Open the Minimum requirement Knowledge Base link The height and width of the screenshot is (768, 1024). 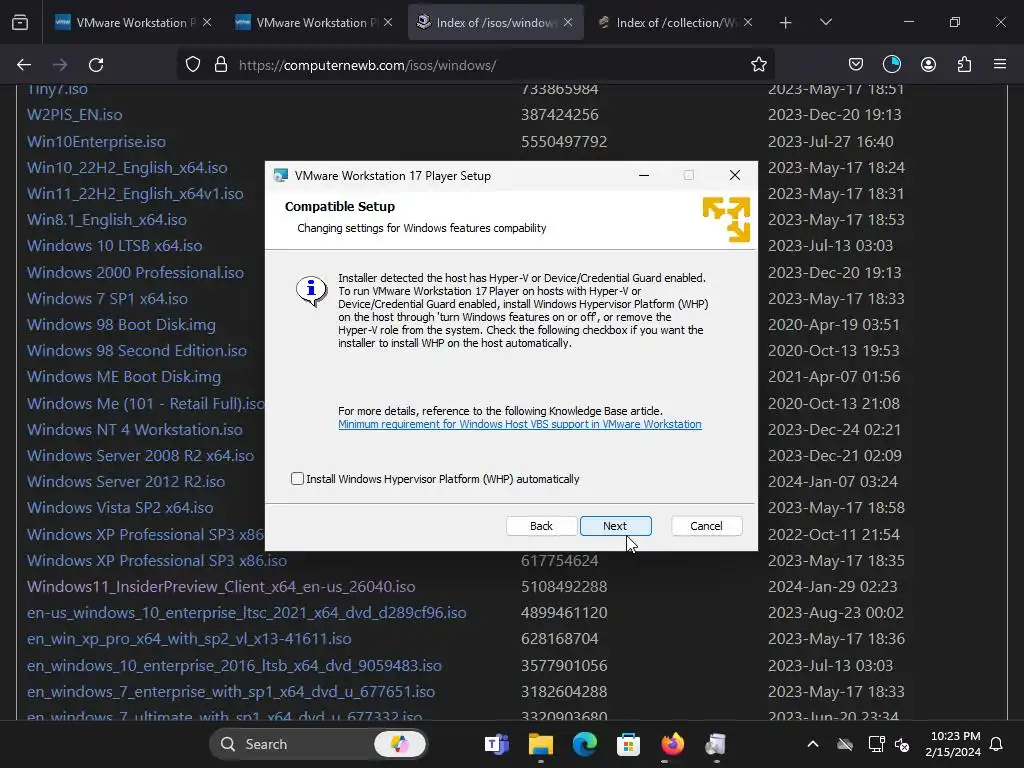point(520,424)
